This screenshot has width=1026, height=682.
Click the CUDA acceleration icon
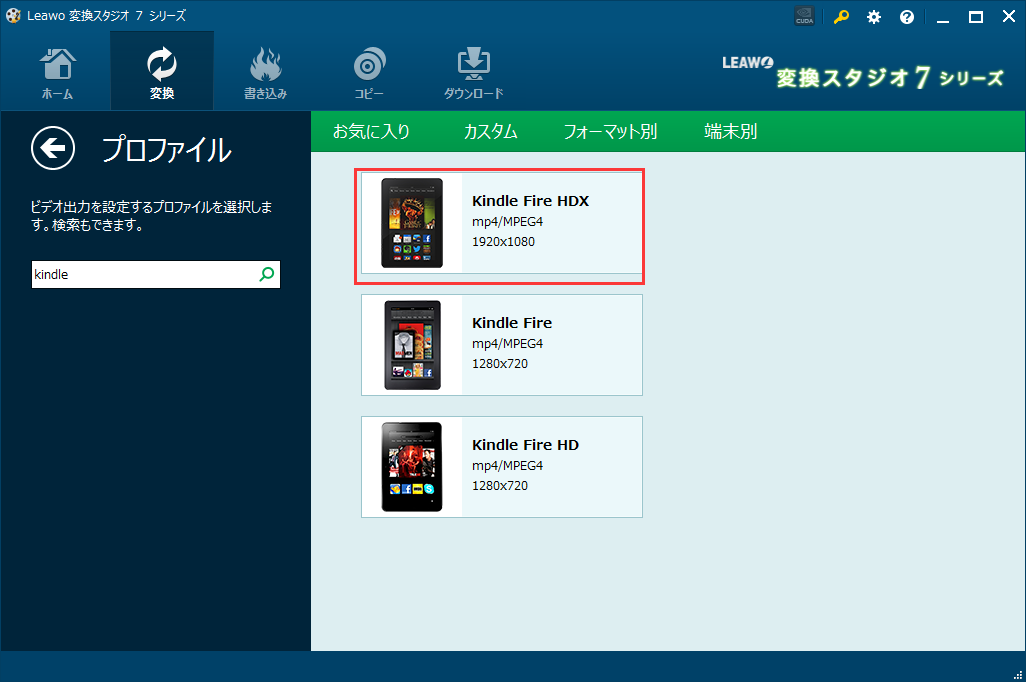pos(804,16)
